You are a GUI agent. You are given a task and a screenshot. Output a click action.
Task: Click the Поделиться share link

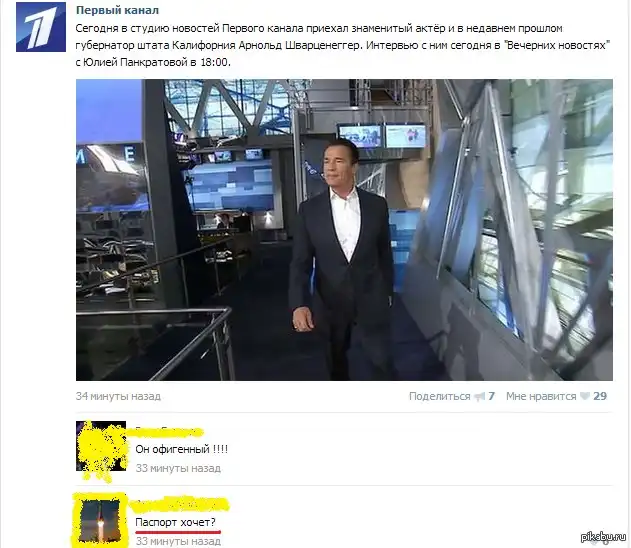tap(439, 396)
